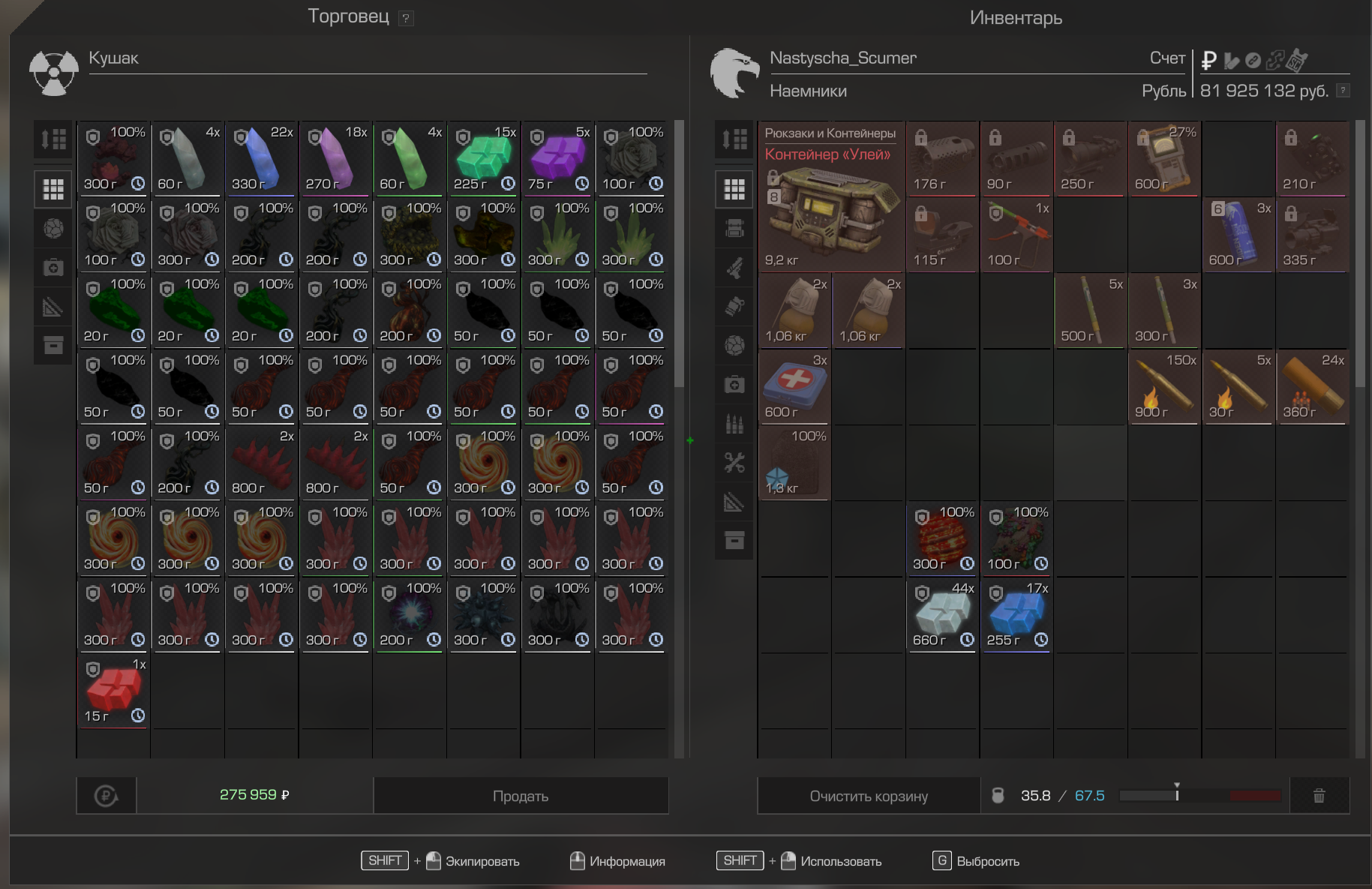
Task: Select second currency icon next to ruble
Action: pos(1231,60)
